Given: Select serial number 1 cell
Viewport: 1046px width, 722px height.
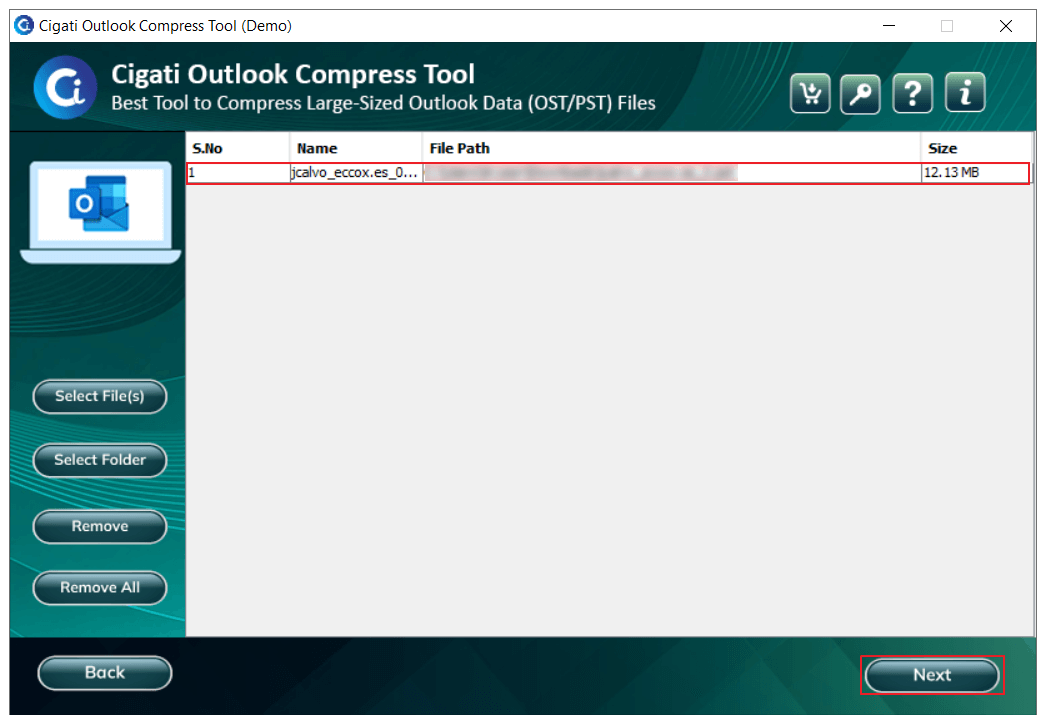Looking at the screenshot, I should [238, 173].
